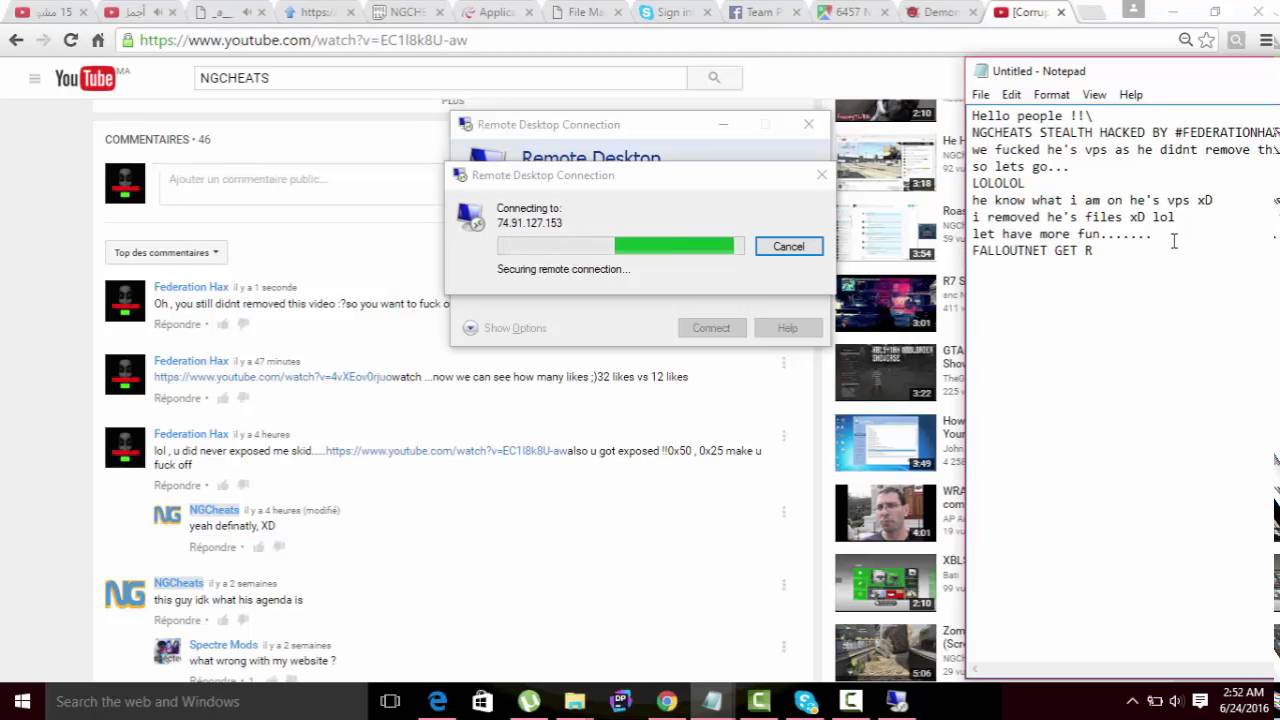Viewport: 1280px width, 720px height.
Task: Open the View menu in Notepad
Action: click(1094, 94)
